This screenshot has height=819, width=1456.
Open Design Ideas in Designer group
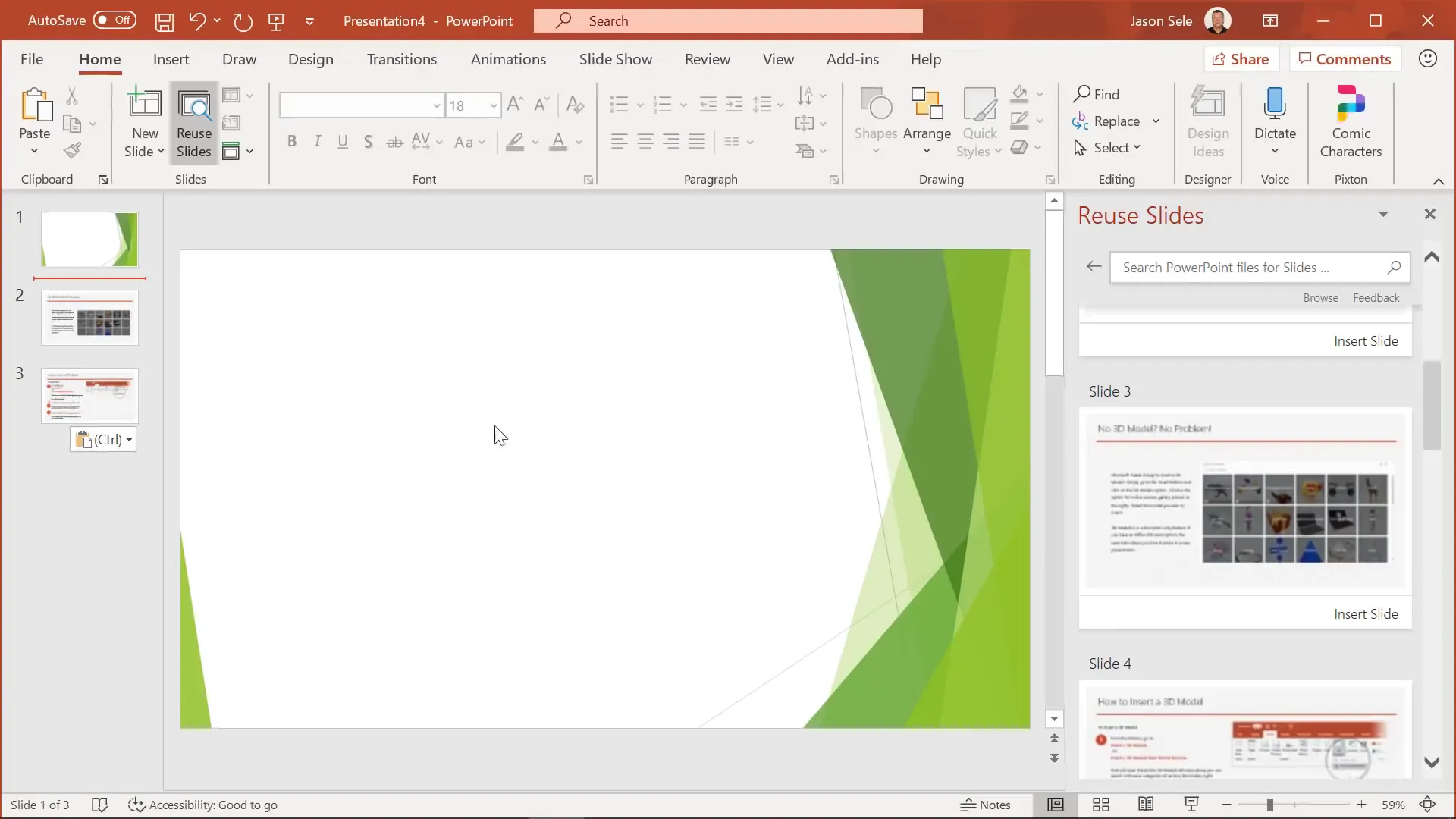(1208, 122)
